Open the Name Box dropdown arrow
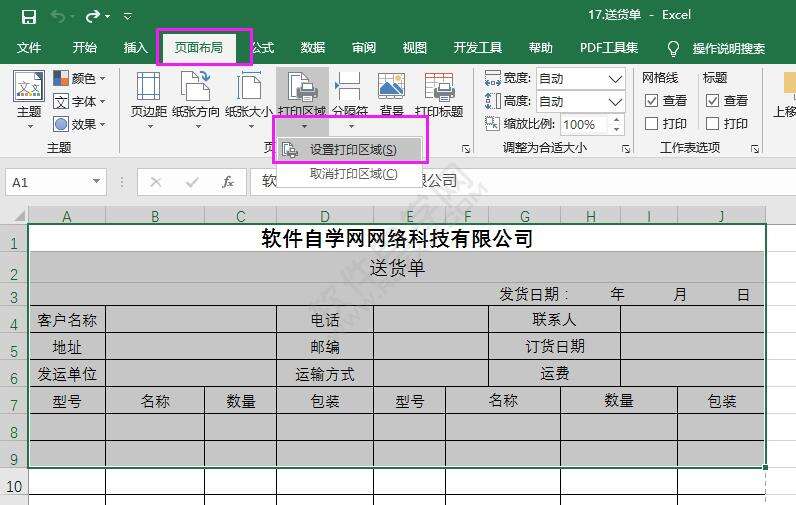Screen dimensions: 796x505 (x=96, y=181)
